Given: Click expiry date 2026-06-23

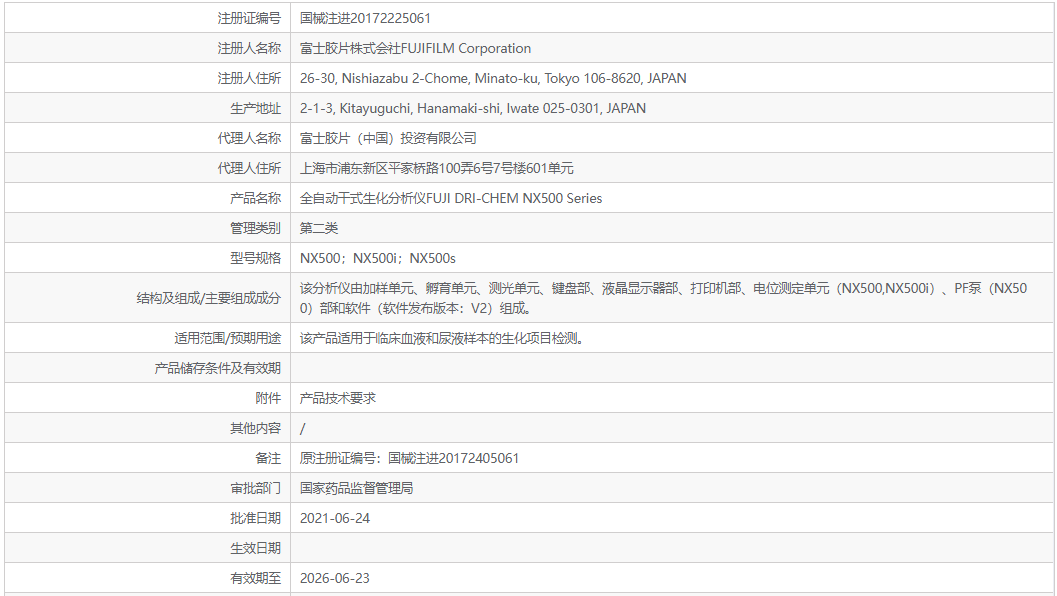Looking at the screenshot, I should tap(335, 578).
